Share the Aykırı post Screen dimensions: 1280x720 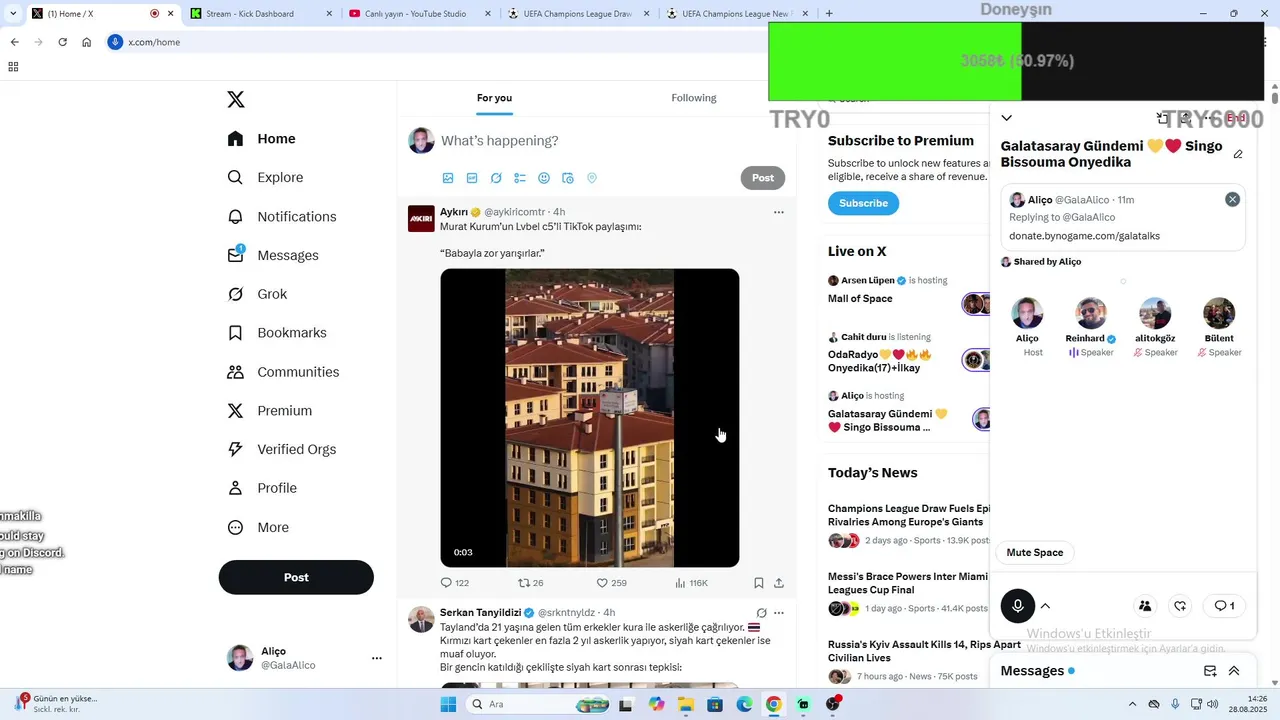(779, 583)
